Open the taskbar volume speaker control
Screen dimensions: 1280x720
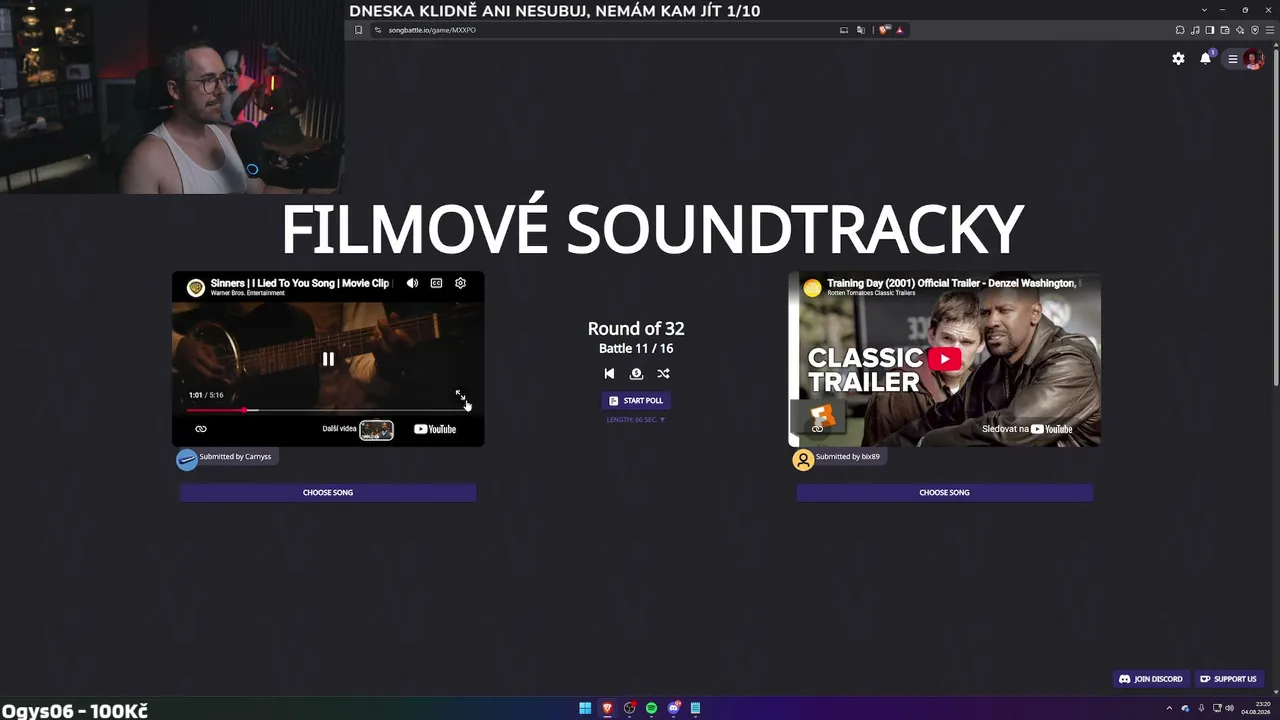click(1230, 708)
